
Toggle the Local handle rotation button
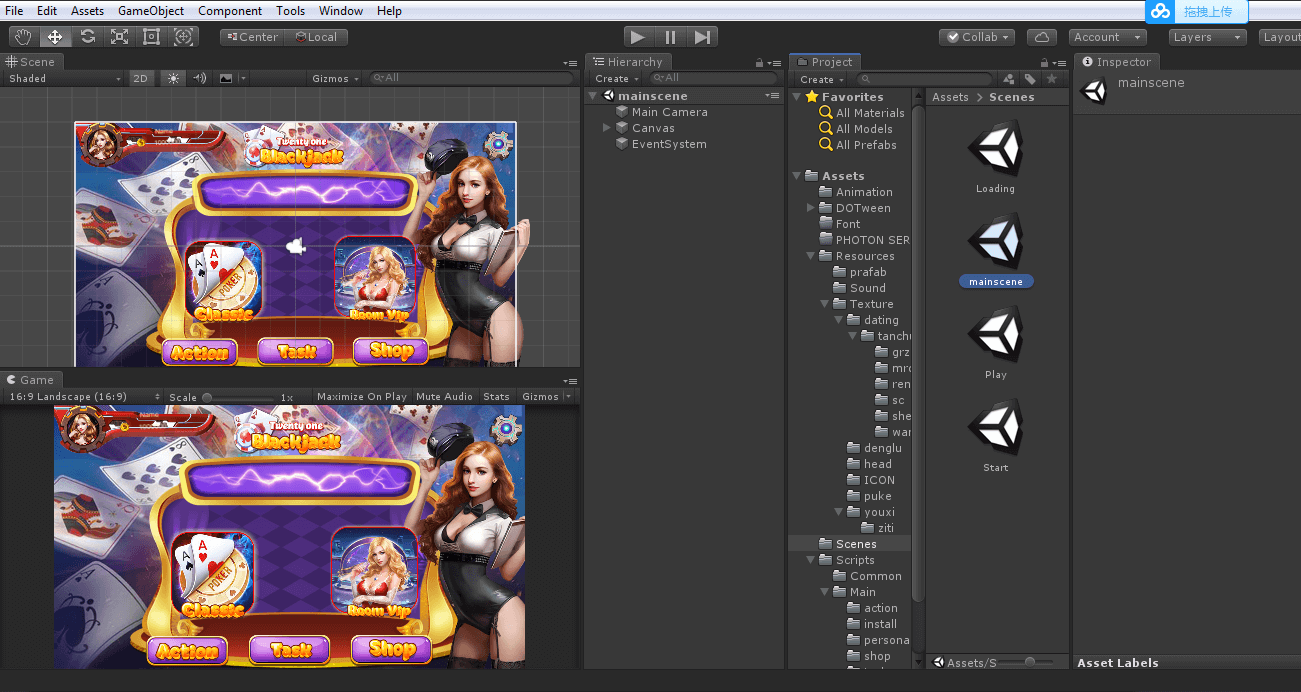click(316, 37)
